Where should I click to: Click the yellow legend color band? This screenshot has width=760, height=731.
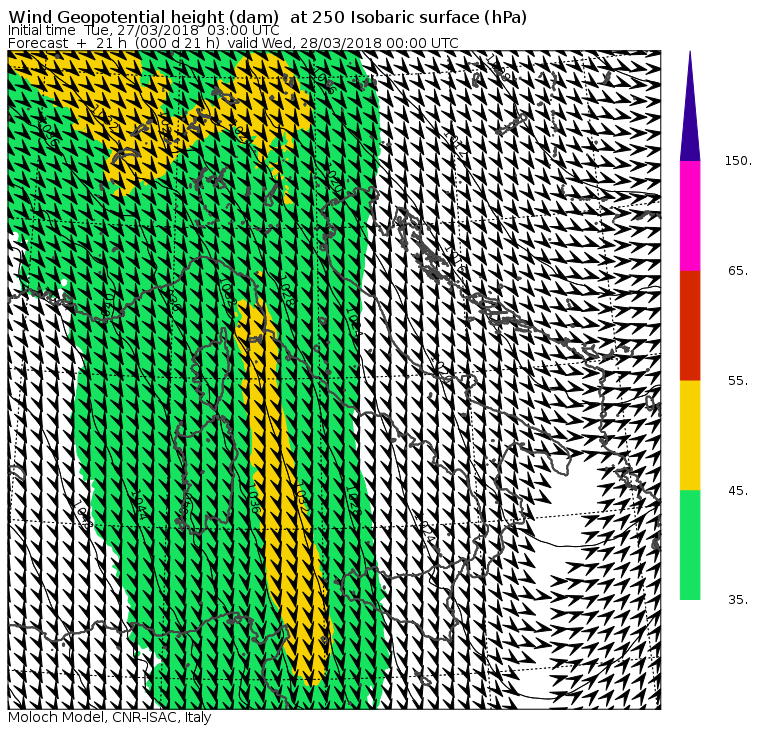pos(690,435)
